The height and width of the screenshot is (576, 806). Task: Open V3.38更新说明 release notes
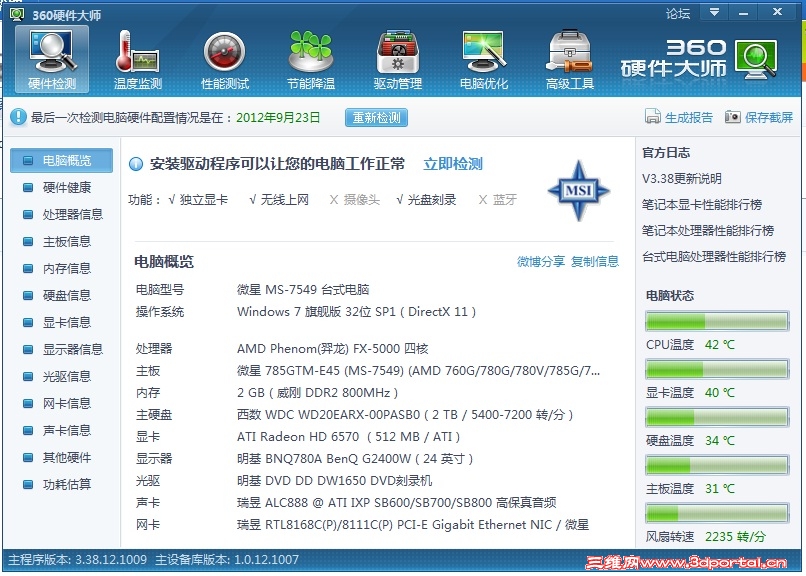pyautogui.click(x=682, y=178)
